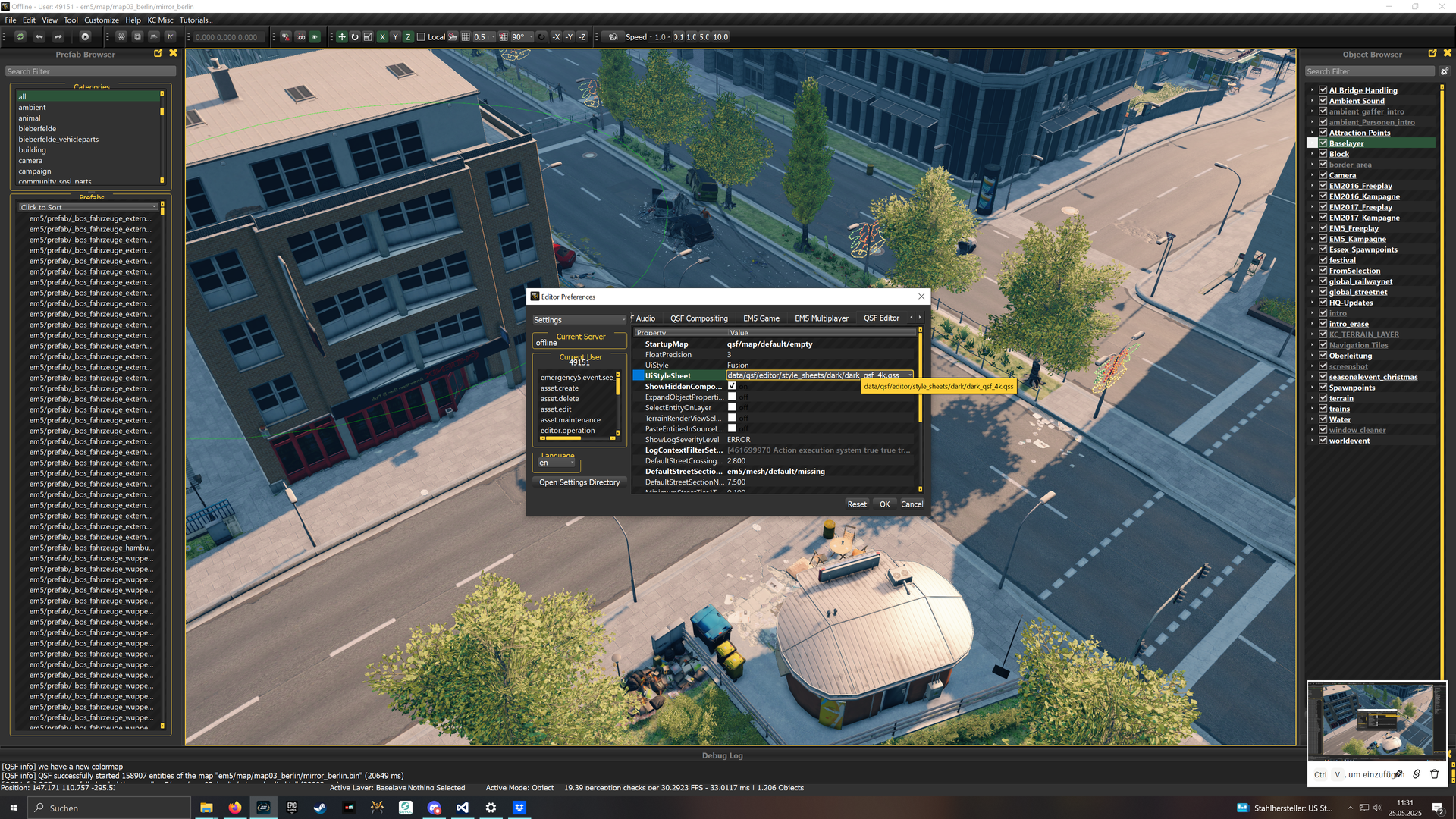Image resolution: width=1456 pixels, height=819 pixels.
Task: Set speed to 10.0
Action: [x=720, y=36]
